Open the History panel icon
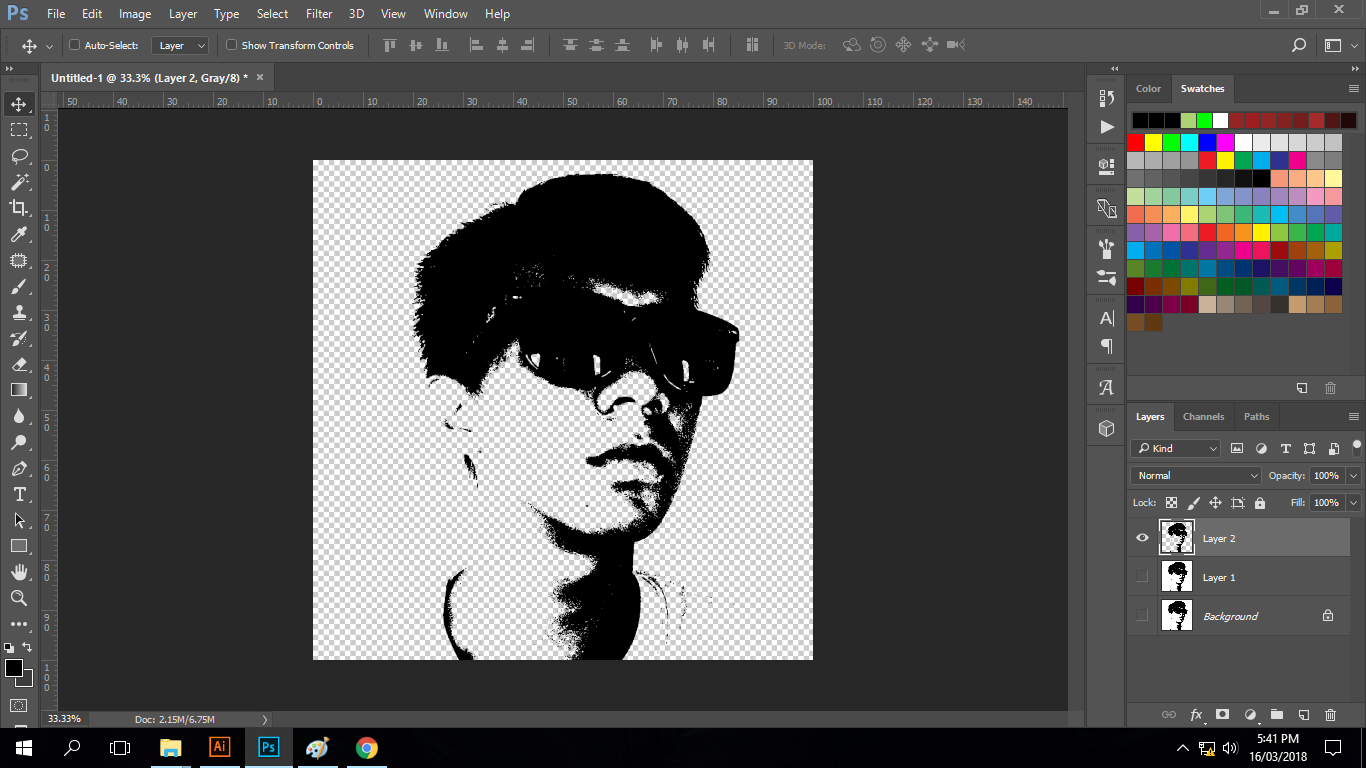Screen dimensions: 1366x768 coord(1106,98)
